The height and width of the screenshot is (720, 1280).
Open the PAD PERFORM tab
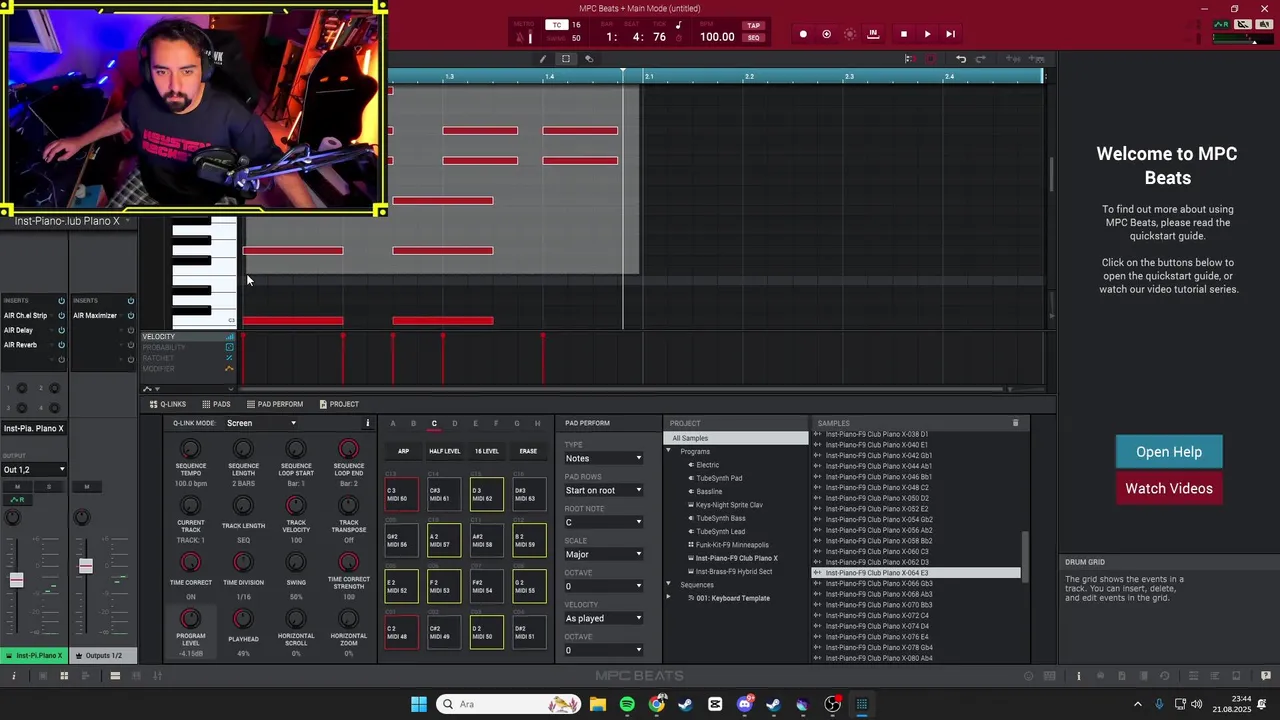[275, 404]
